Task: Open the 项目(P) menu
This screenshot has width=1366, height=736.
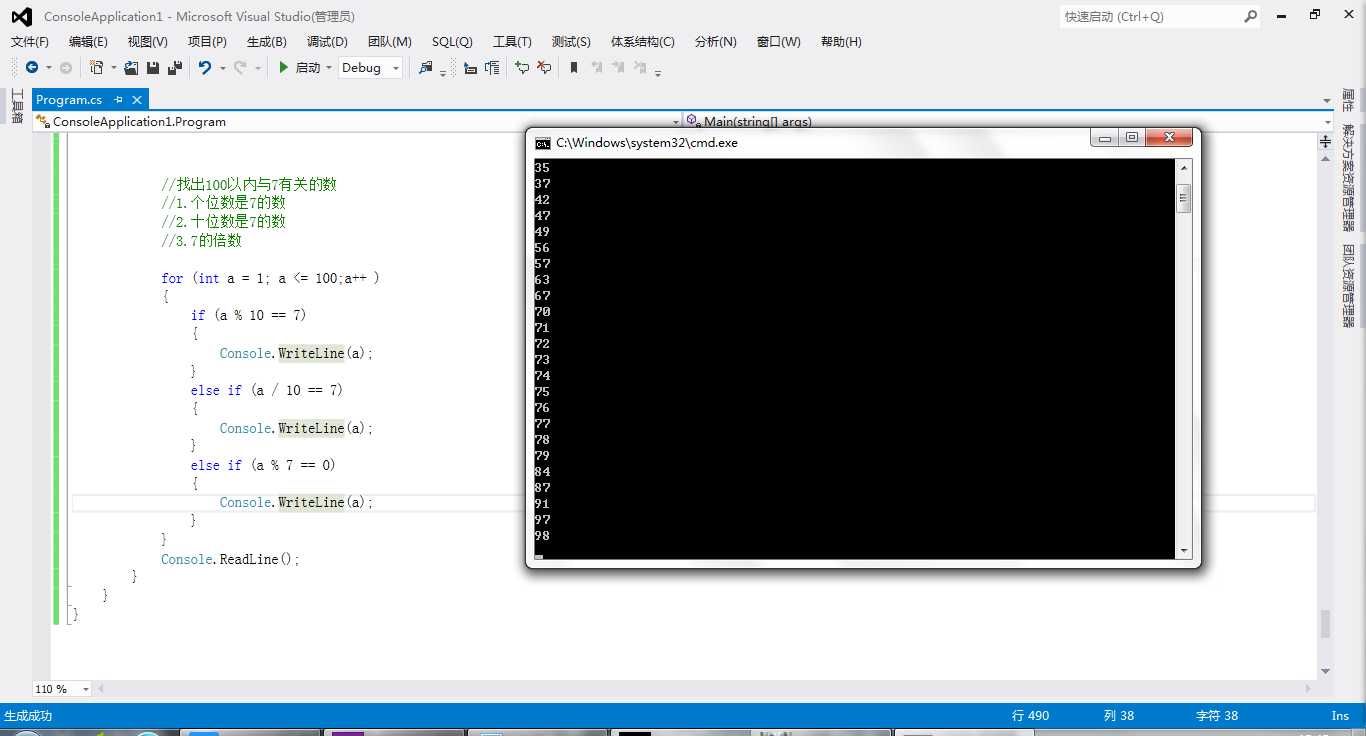Action: 207,42
